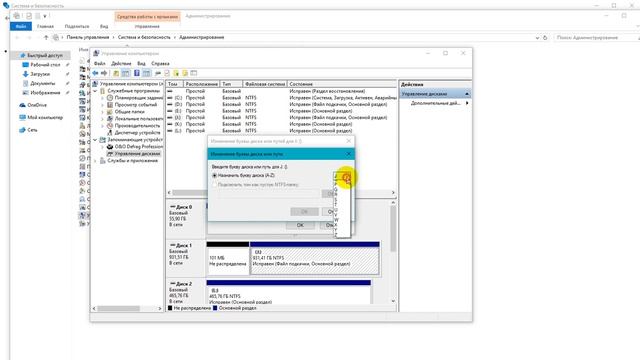The width and height of the screenshot is (640, 360).
Task: Select Планировщик заданий clock icon in tree
Action: click(110, 98)
